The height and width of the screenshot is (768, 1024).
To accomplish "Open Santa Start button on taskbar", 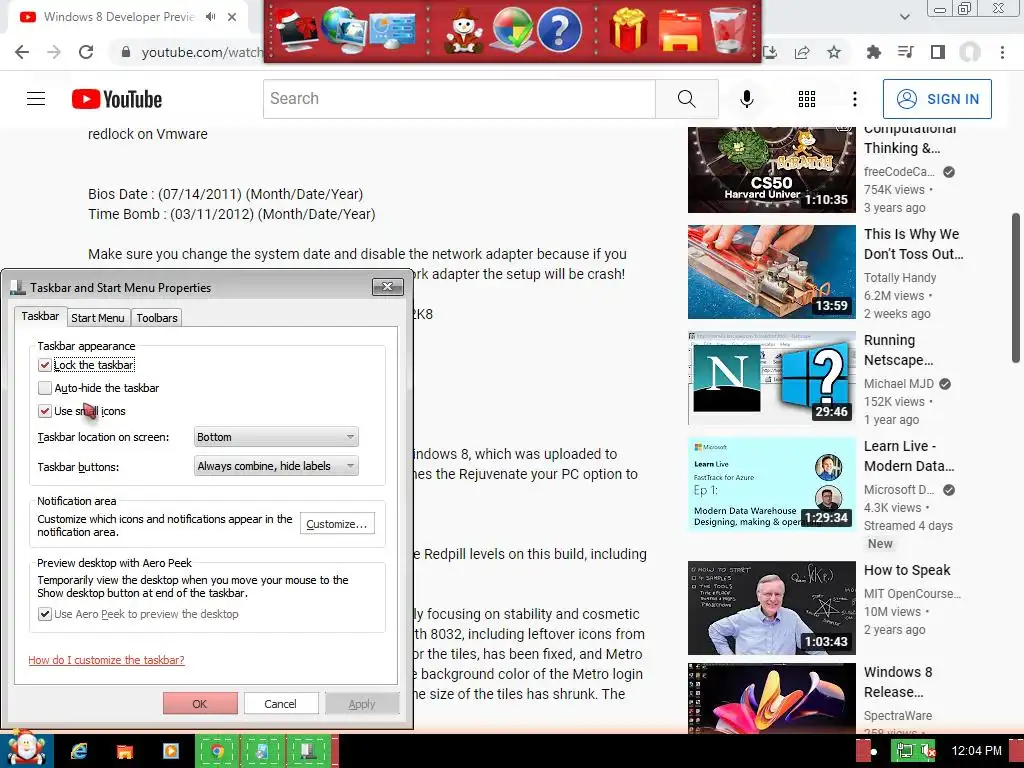I will 25,749.
